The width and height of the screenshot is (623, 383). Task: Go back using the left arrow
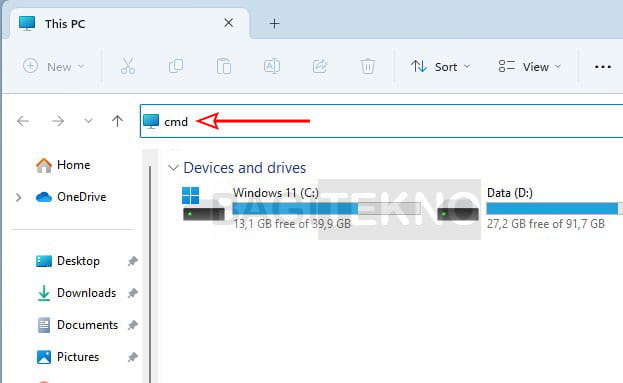(x=23, y=121)
